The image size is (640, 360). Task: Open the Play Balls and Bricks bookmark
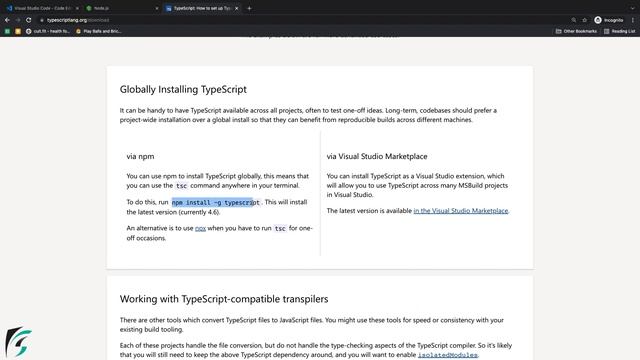pos(99,31)
